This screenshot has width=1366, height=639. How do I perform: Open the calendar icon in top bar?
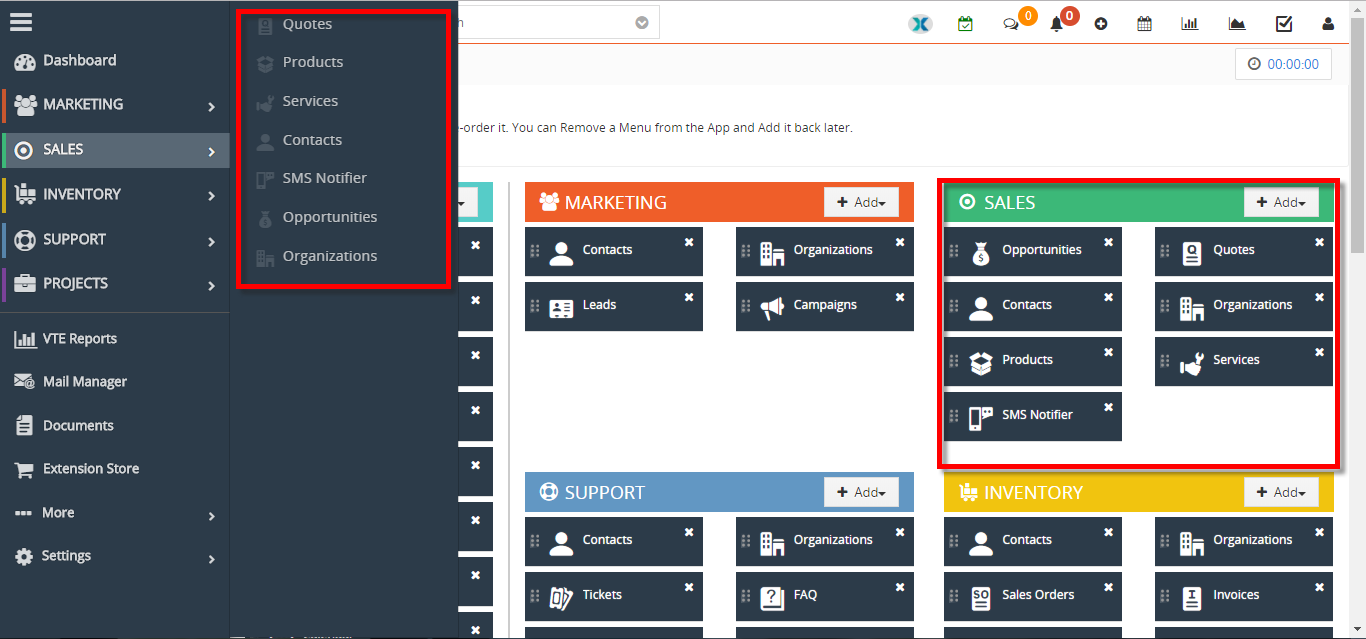pyautogui.click(x=1144, y=24)
